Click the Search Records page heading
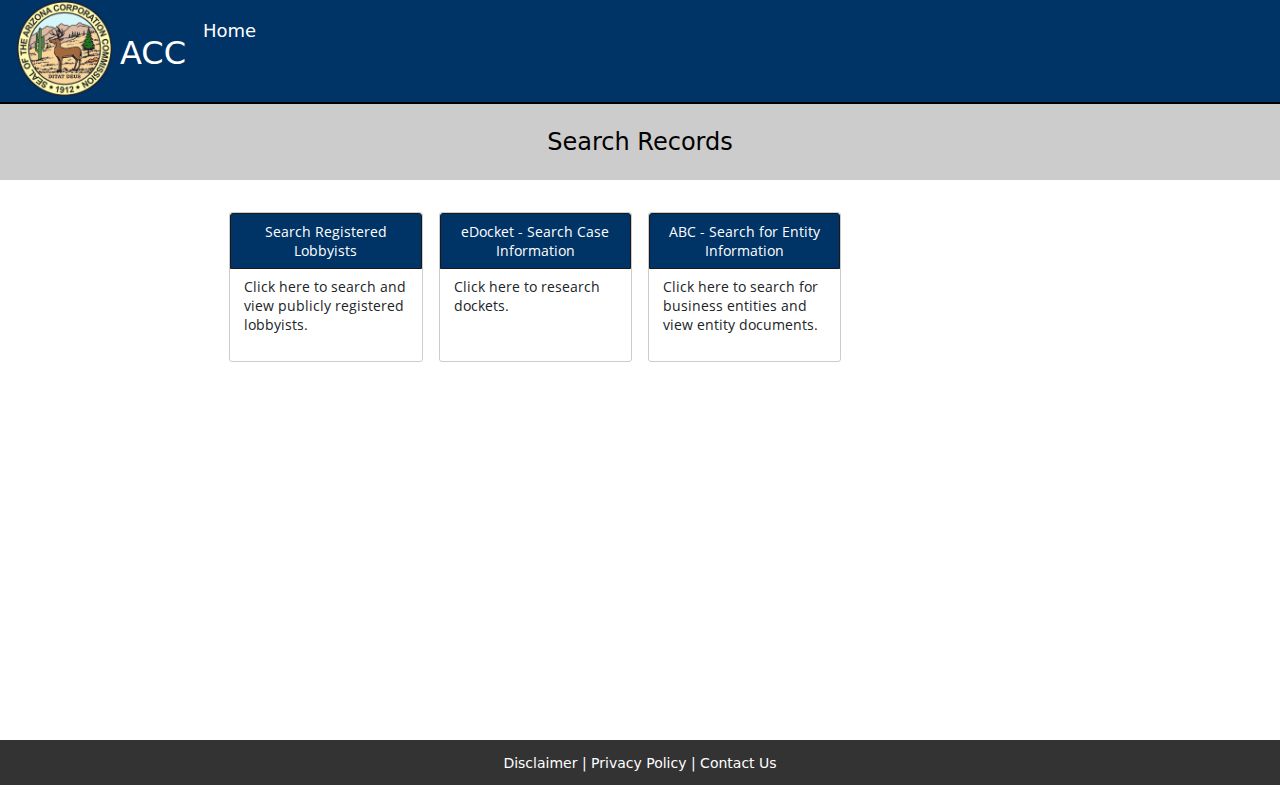This screenshot has height=800, width=1280. point(640,142)
